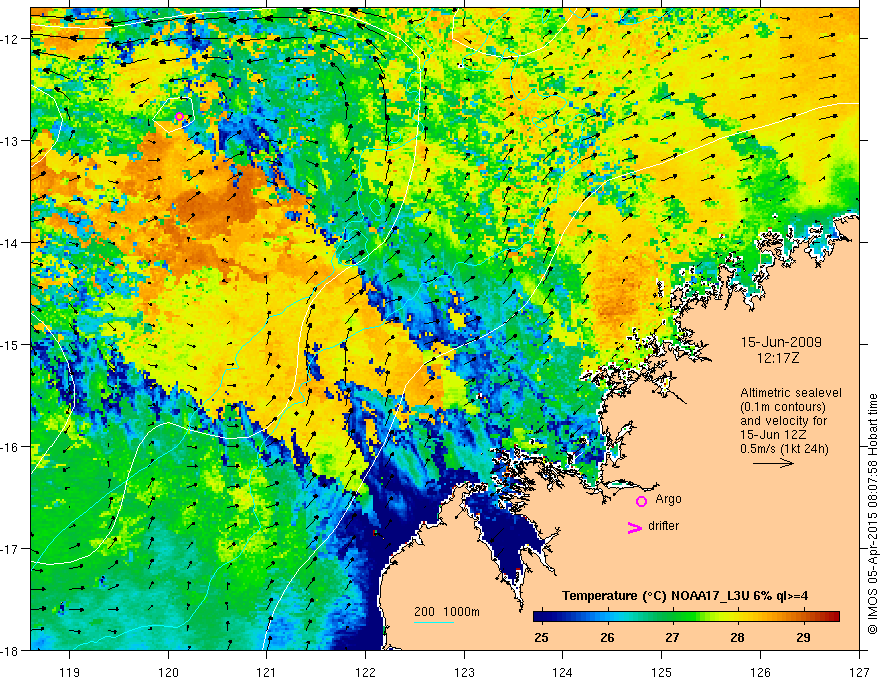This screenshot has width=880, height=680.
Task: Click the 'and velocity for' text
Action: click(x=783, y=421)
